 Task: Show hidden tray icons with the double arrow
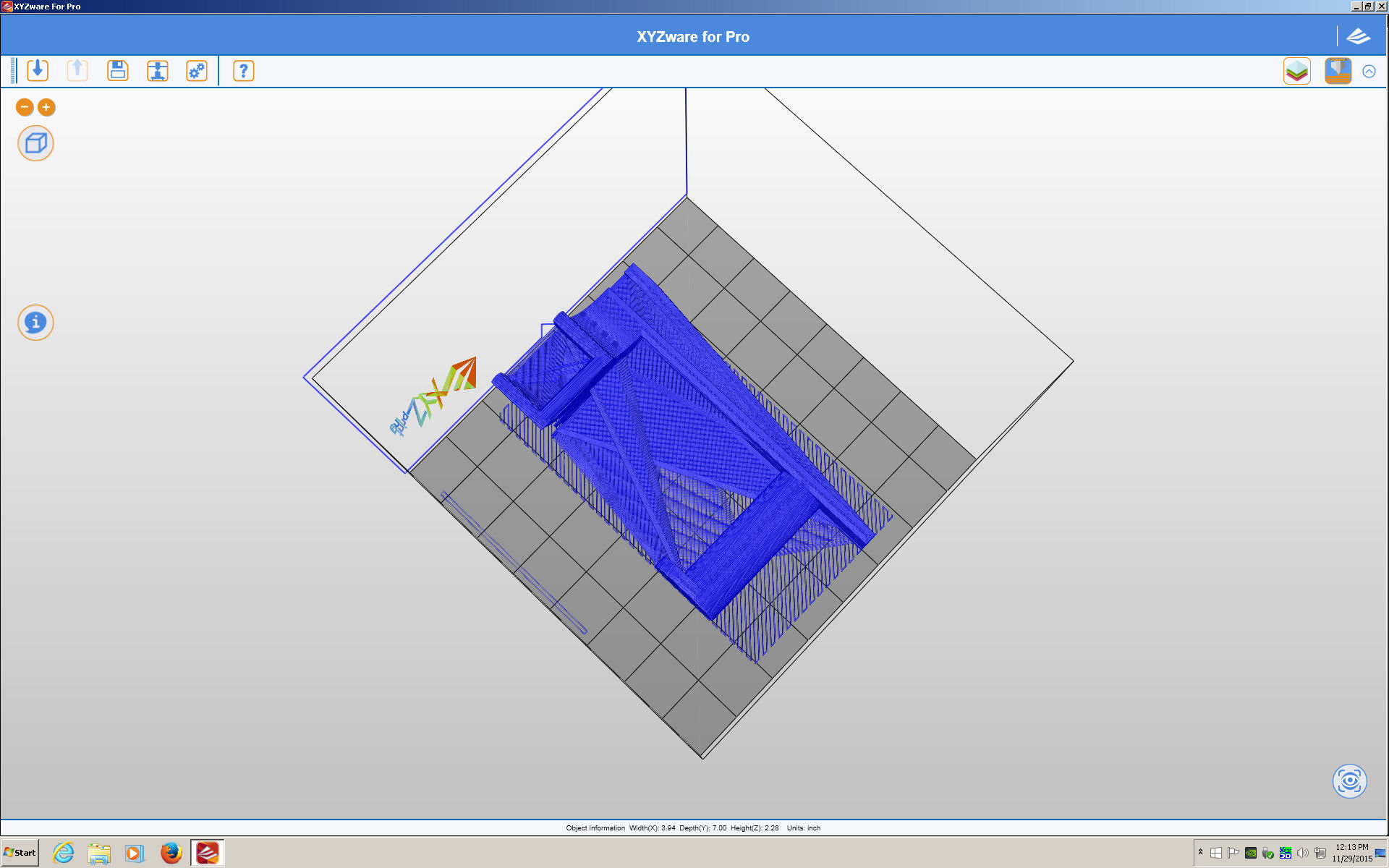[1200, 852]
